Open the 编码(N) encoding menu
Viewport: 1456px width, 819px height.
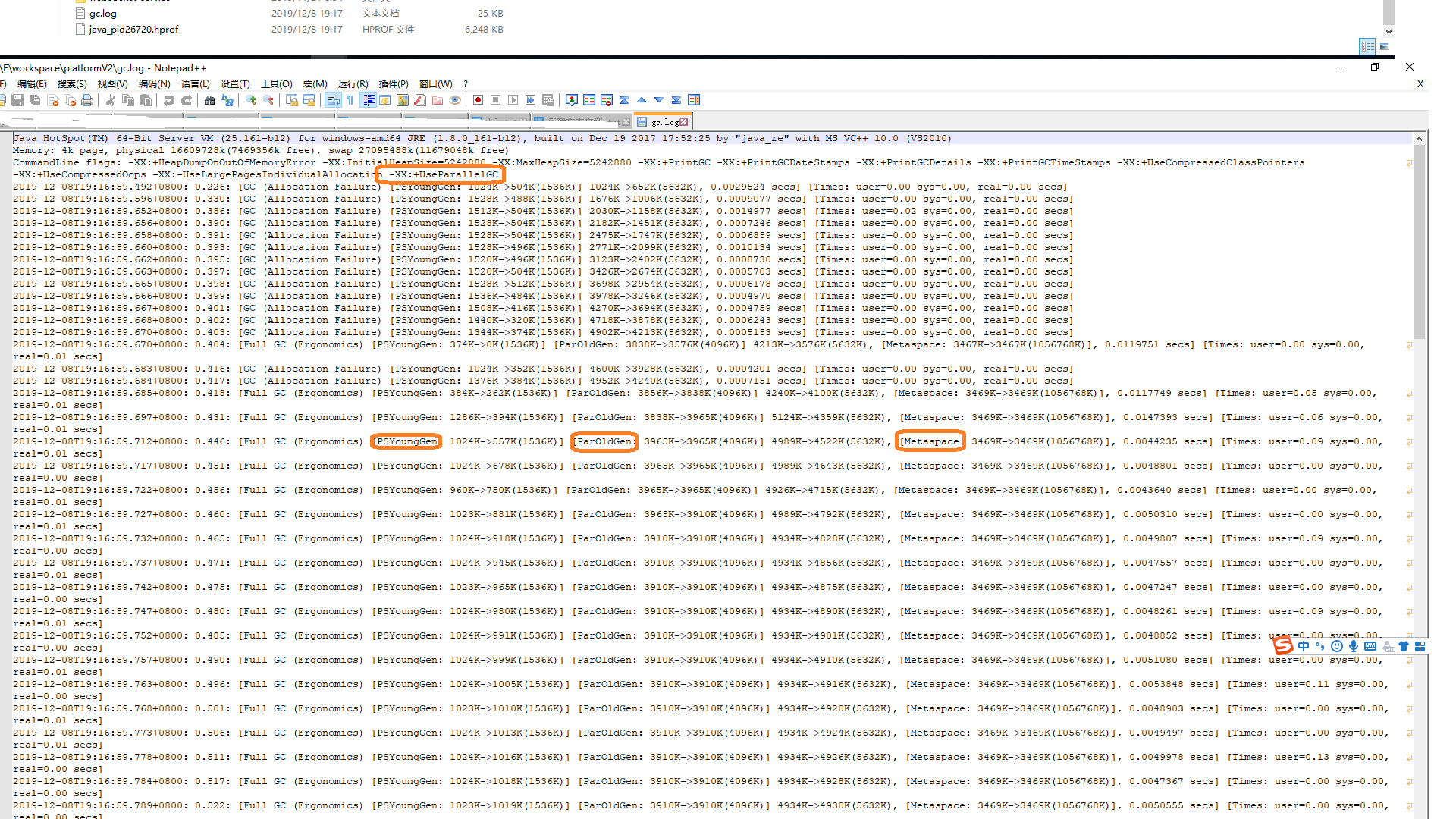[x=154, y=84]
